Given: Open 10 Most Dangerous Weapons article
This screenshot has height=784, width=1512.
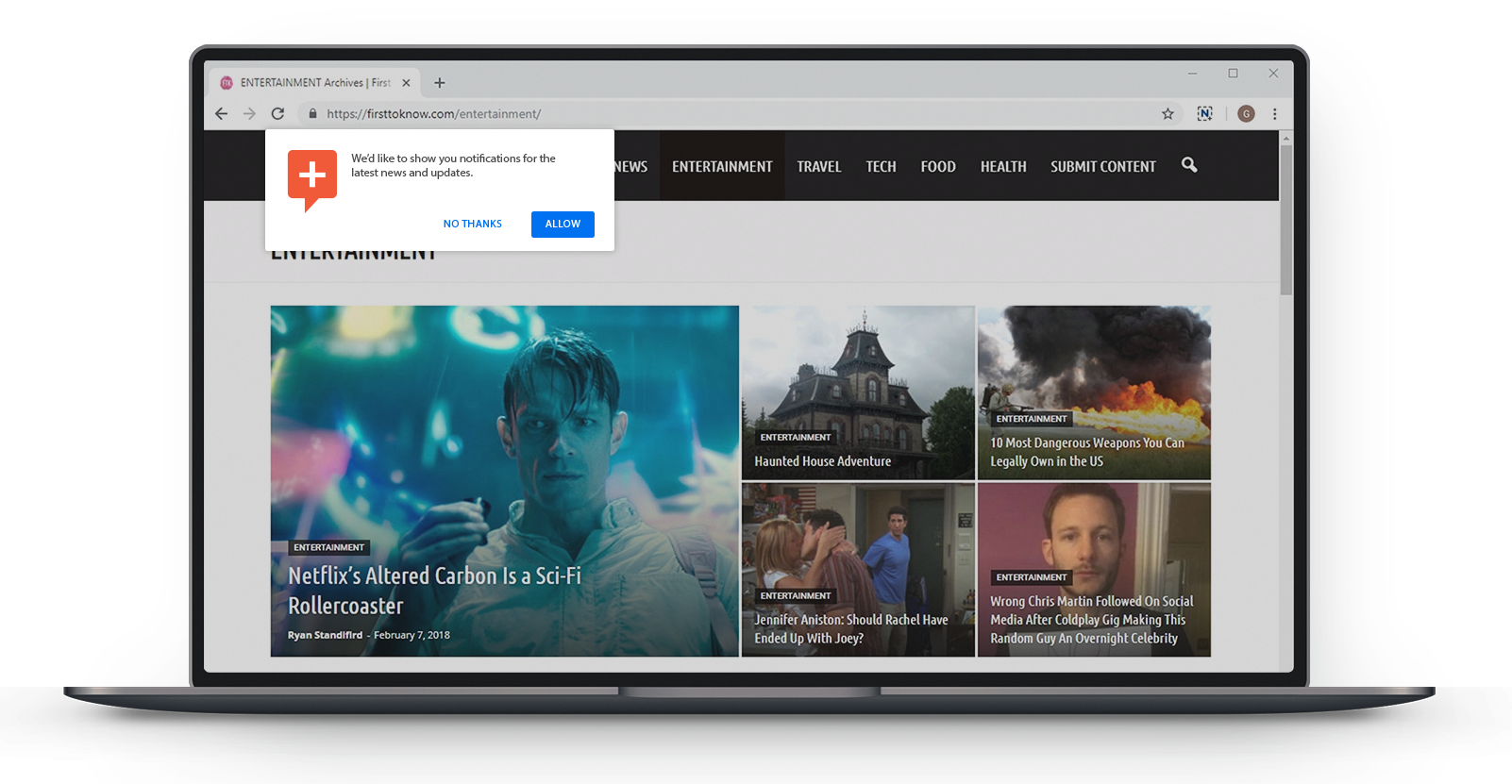Looking at the screenshot, I should pyautogui.click(x=1087, y=452).
